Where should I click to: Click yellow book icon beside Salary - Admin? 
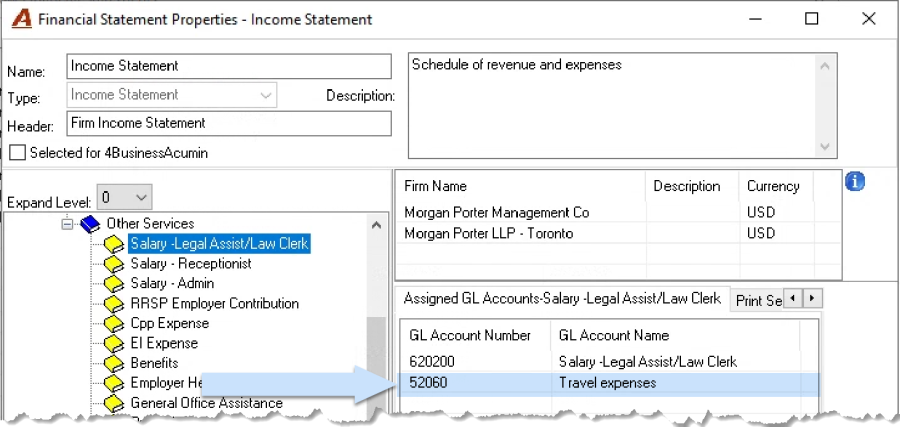114,284
